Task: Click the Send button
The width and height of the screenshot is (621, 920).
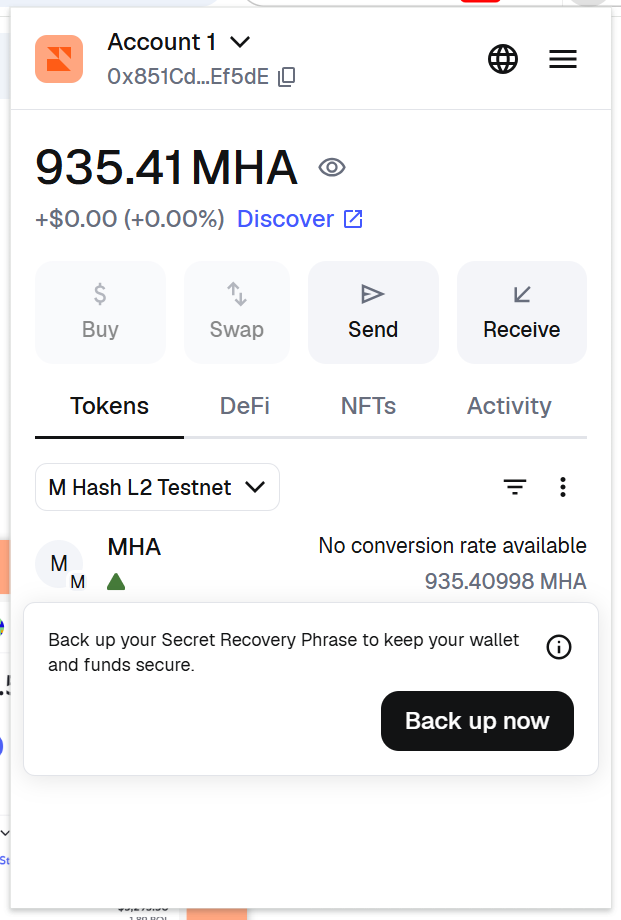Action: click(373, 312)
